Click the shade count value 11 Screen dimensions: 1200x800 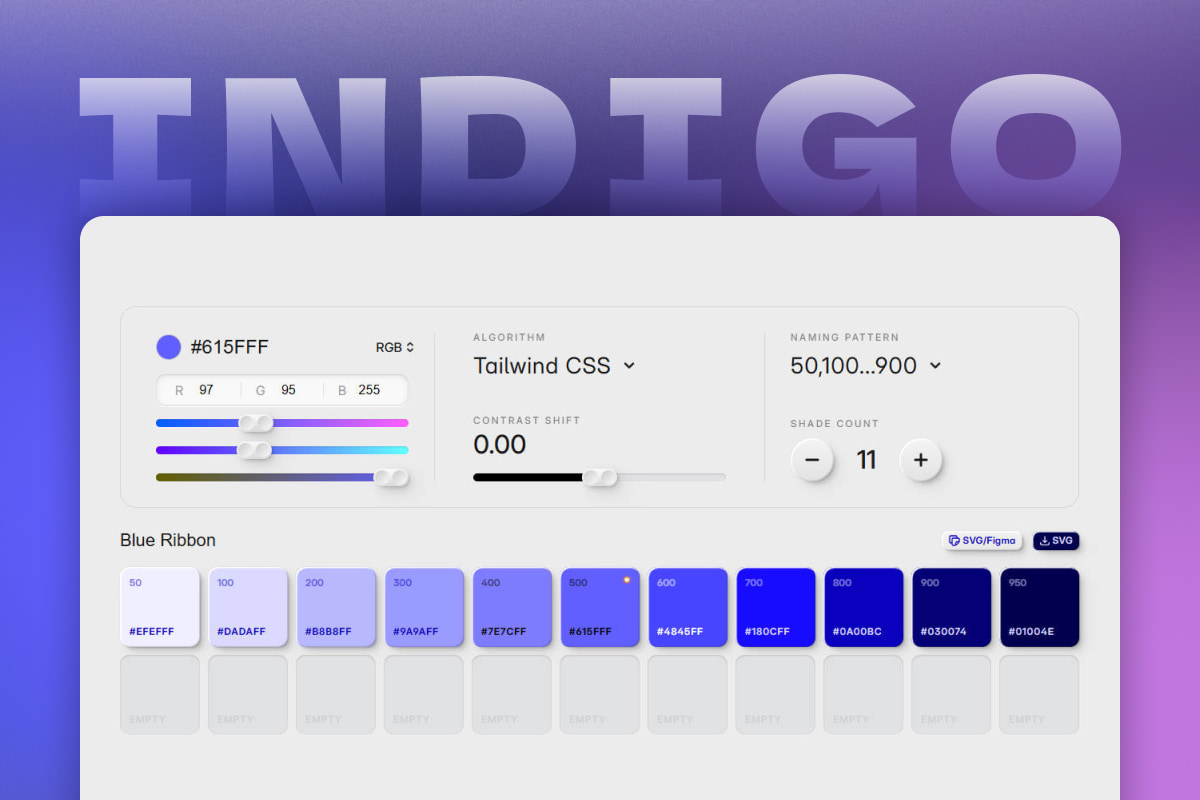tap(866, 460)
